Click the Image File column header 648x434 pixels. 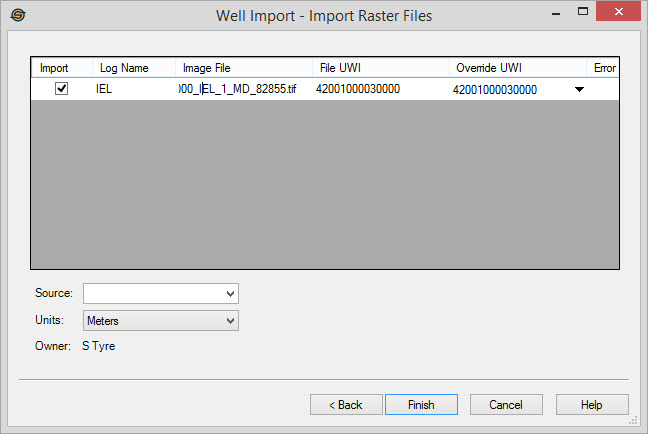pos(207,68)
